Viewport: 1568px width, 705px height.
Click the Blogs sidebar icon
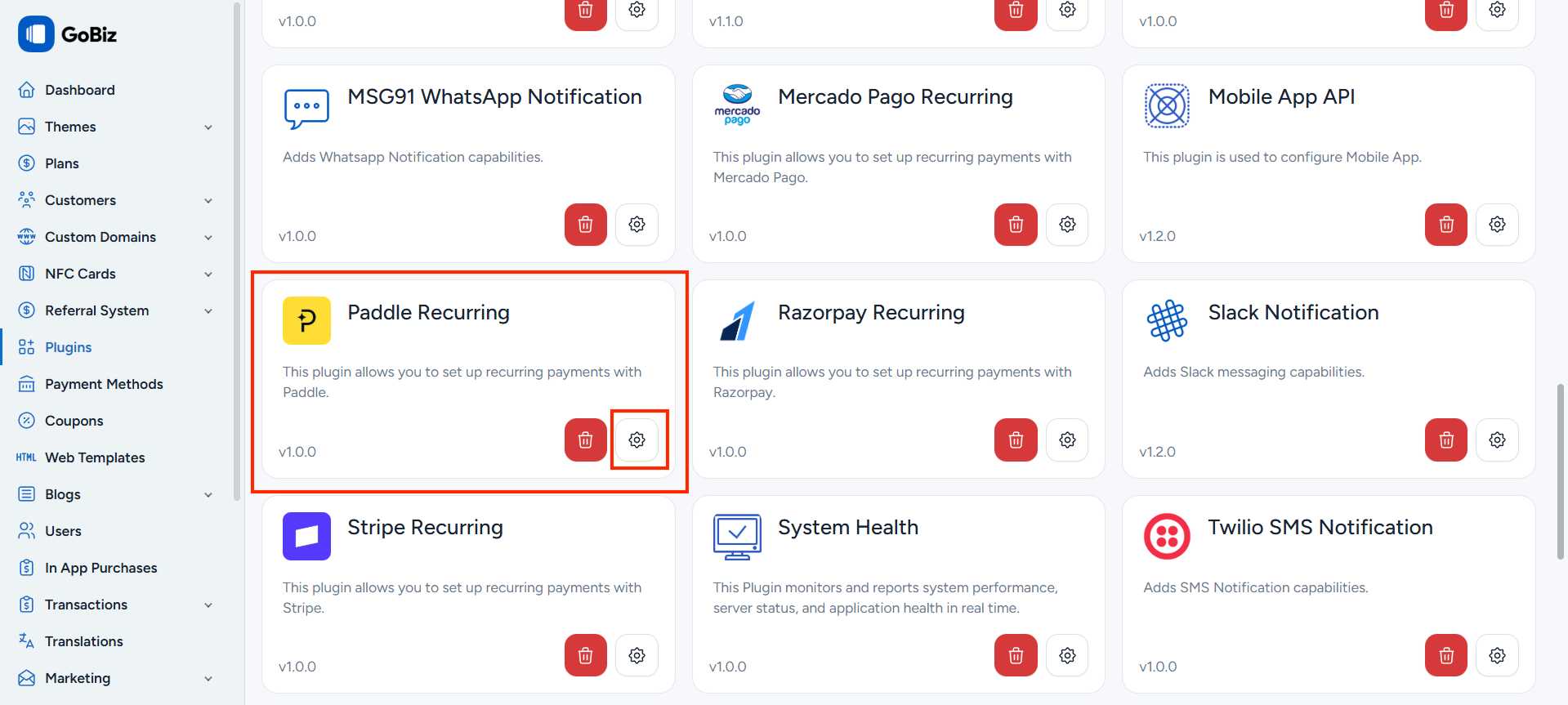pyautogui.click(x=26, y=494)
